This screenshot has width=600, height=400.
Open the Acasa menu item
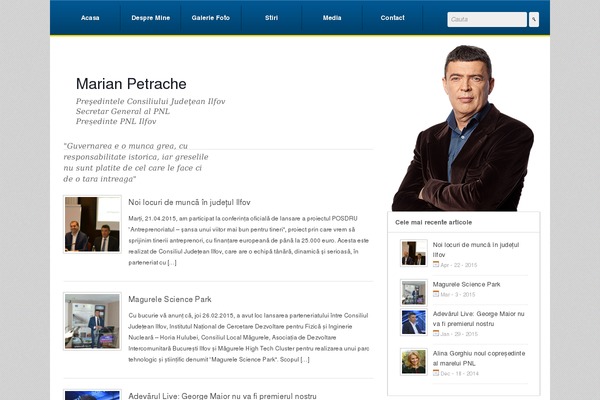click(x=90, y=18)
